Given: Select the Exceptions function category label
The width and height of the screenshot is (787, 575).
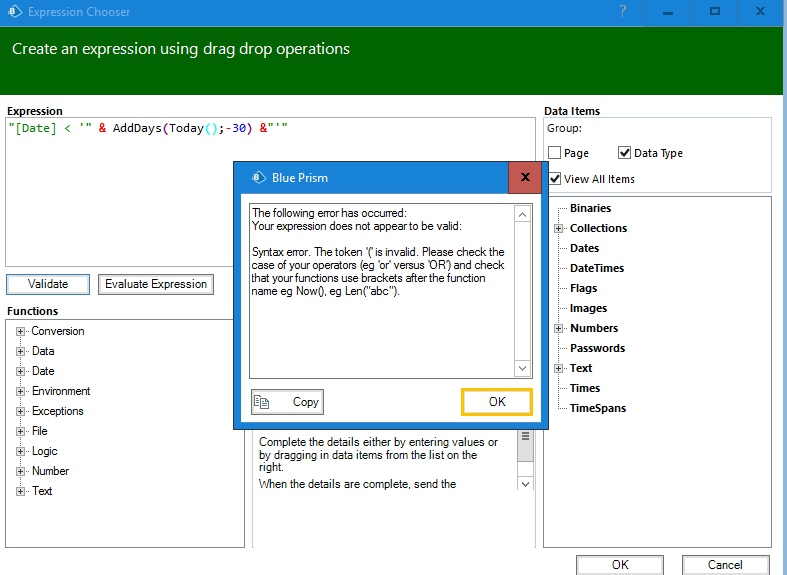Looking at the screenshot, I should [x=57, y=411].
